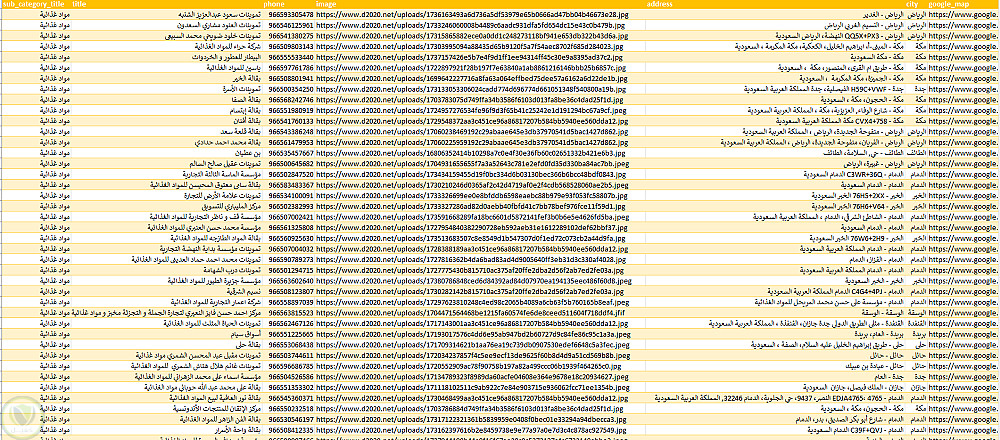Click phone number 966560925630
This screenshot has width=1000, height=440.
290,238
